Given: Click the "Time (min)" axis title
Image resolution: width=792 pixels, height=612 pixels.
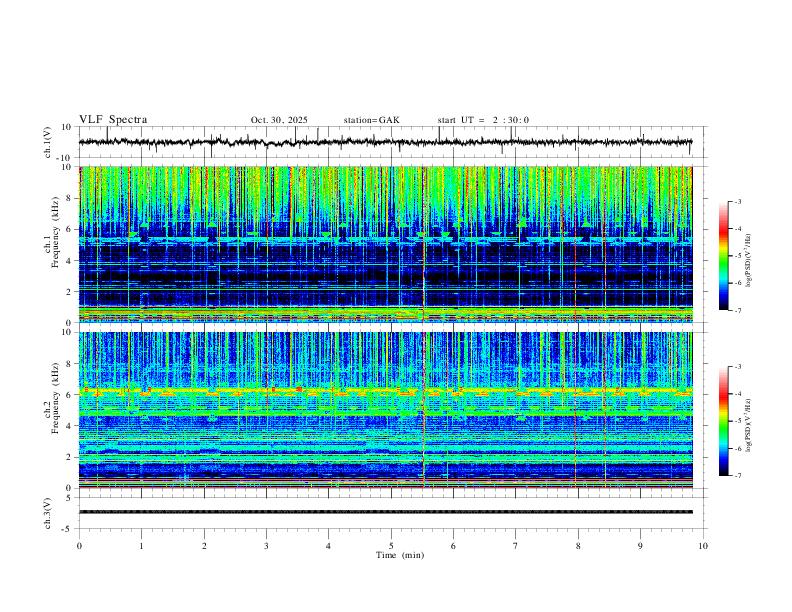Looking at the screenshot, I should click(400, 555).
